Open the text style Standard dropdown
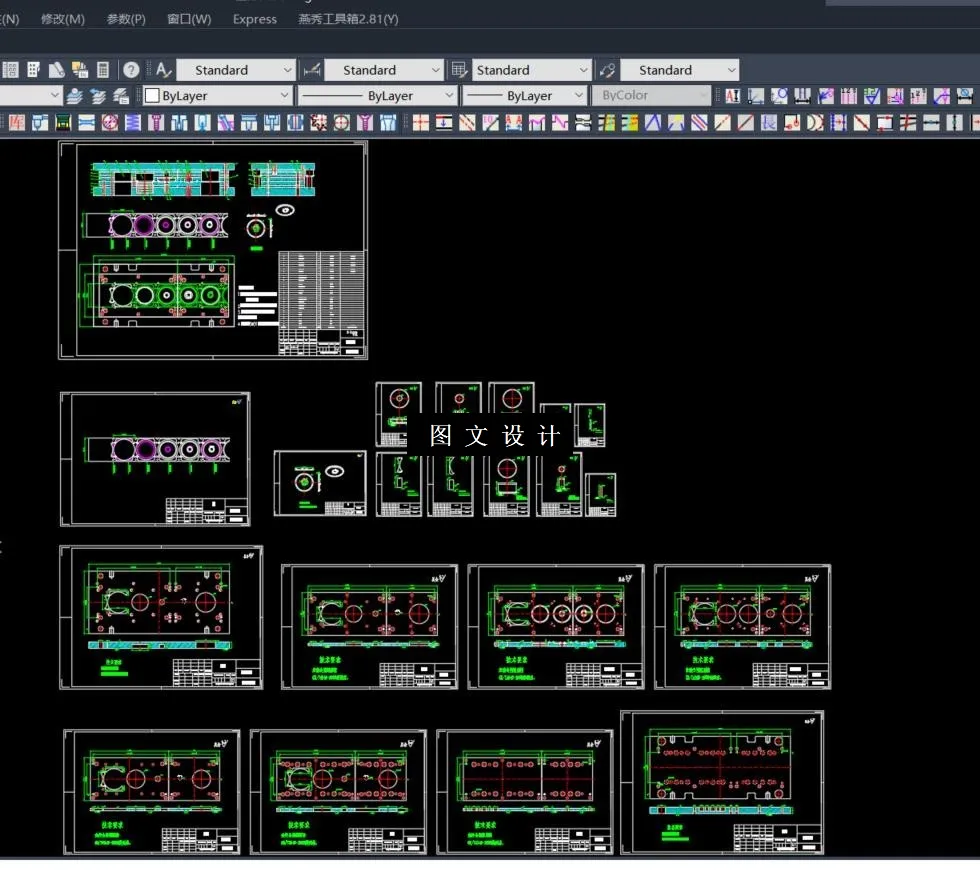The width and height of the screenshot is (980, 870). [236, 70]
